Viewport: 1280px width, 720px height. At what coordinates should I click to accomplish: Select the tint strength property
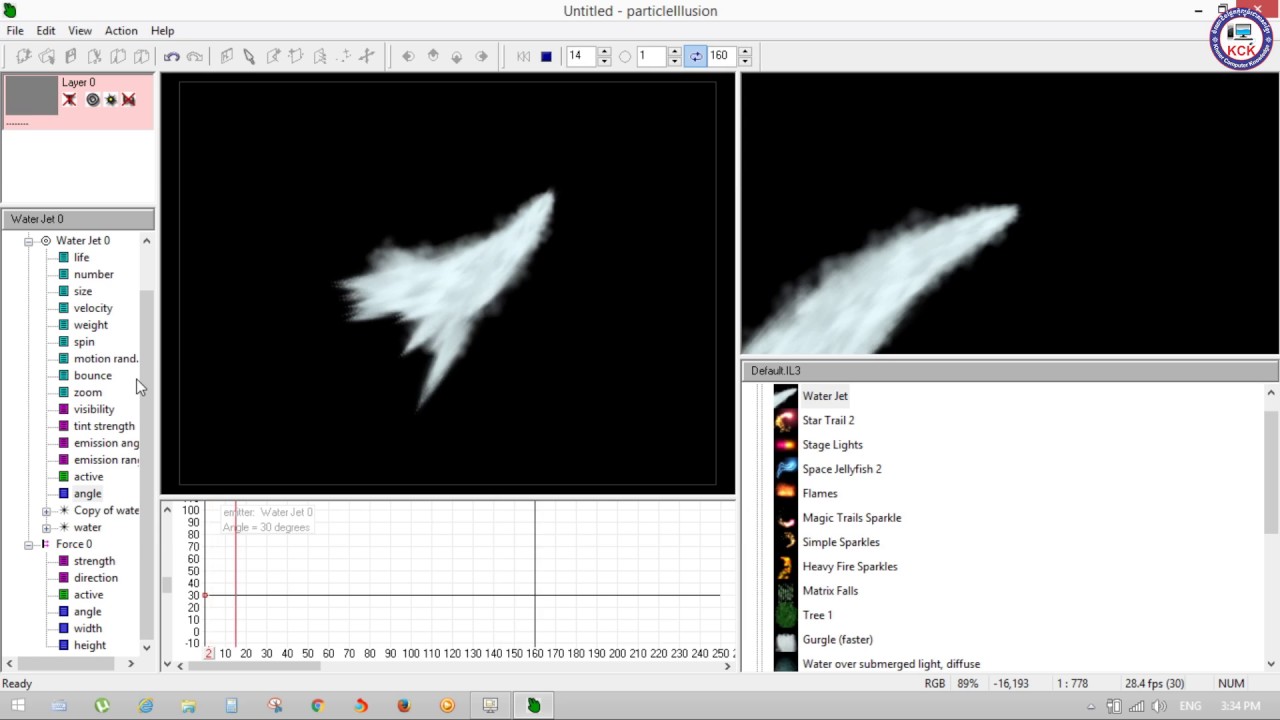[104, 426]
